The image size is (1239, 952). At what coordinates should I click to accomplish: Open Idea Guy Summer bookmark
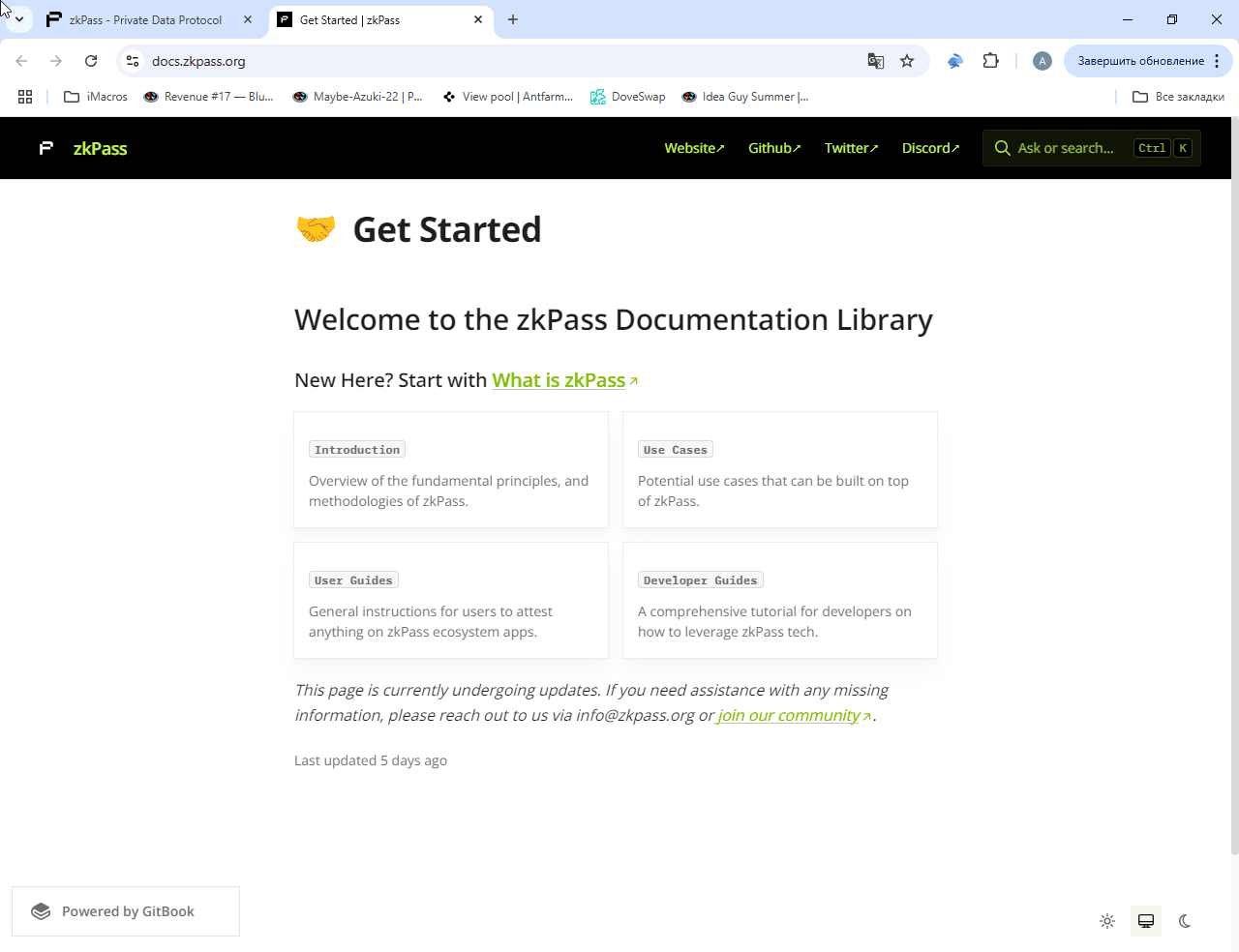(745, 97)
